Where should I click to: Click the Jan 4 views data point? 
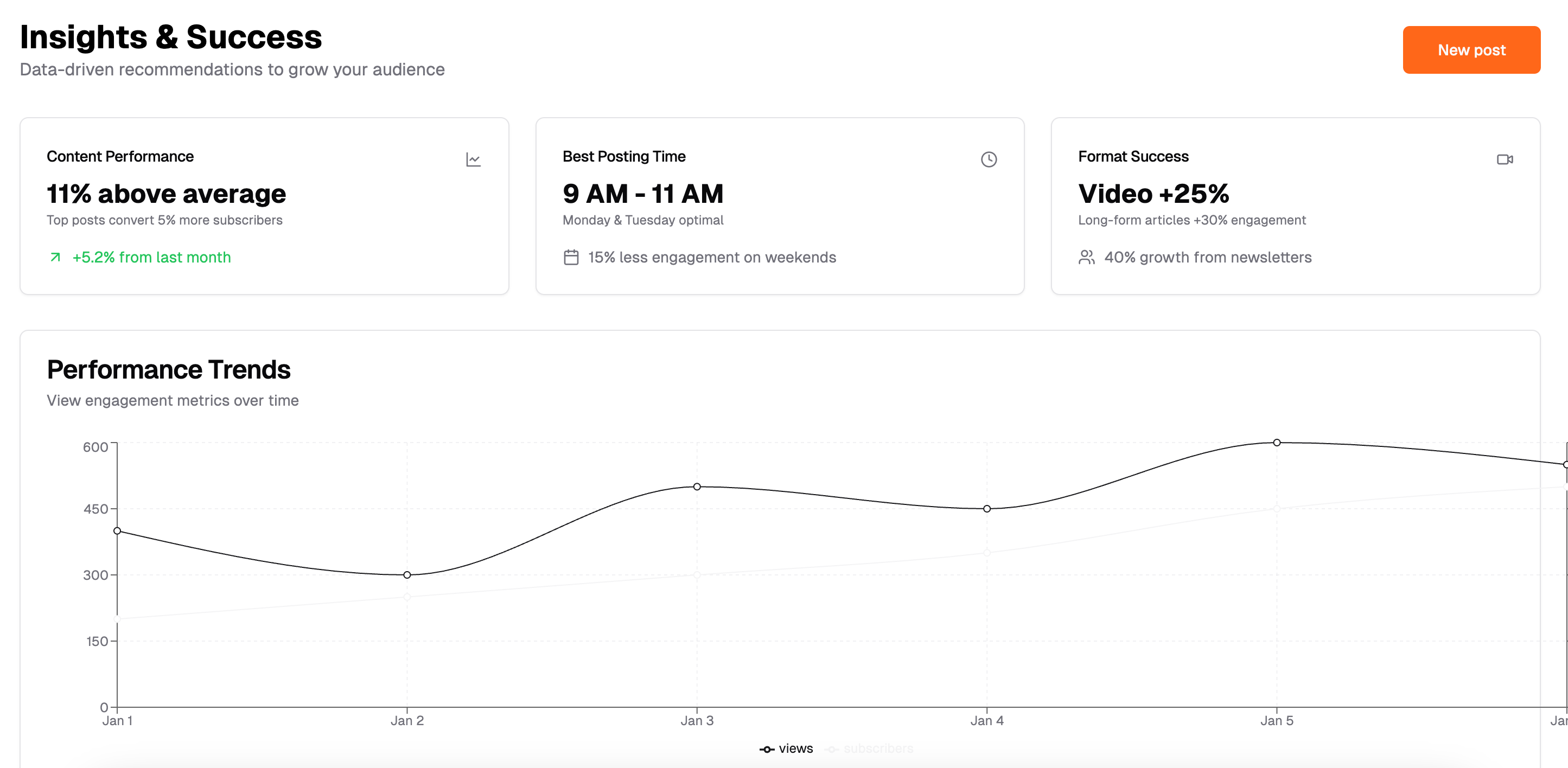pyautogui.click(x=987, y=509)
